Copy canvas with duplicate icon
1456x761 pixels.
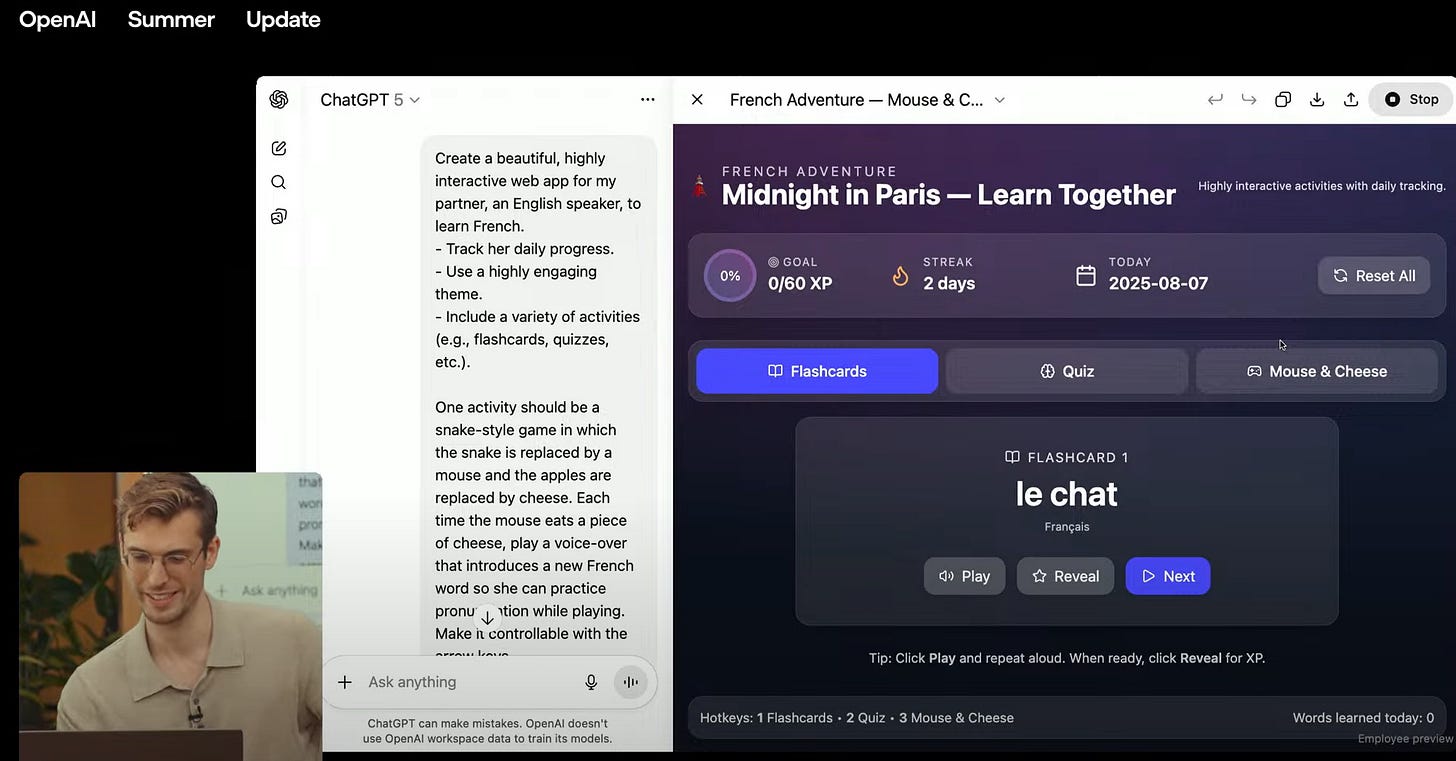tap(1283, 99)
